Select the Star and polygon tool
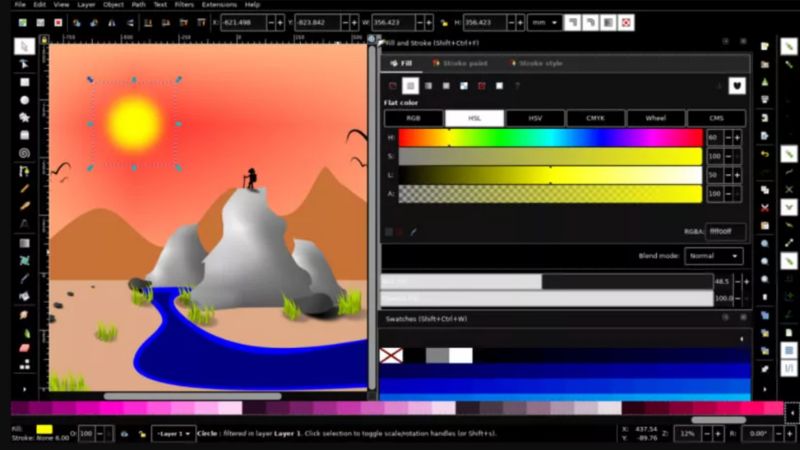Viewport: 800px width, 450px height. pyautogui.click(x=24, y=117)
